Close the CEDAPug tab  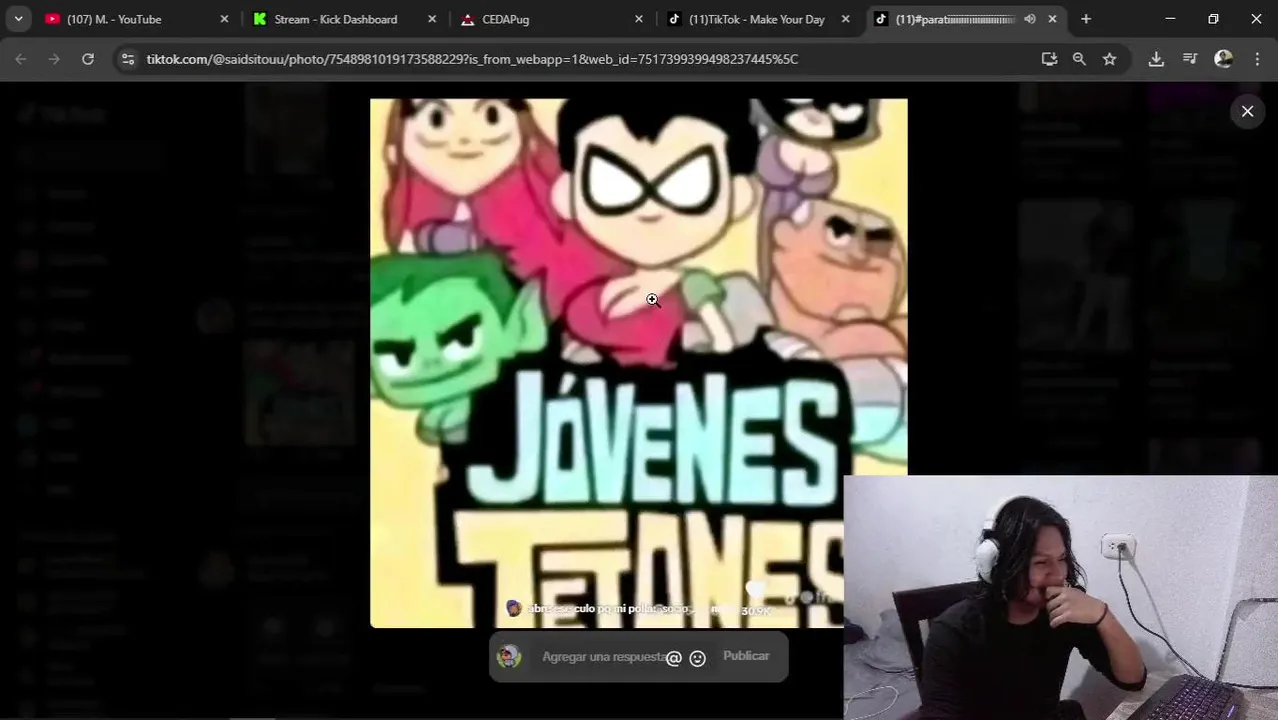pyautogui.click(x=639, y=19)
